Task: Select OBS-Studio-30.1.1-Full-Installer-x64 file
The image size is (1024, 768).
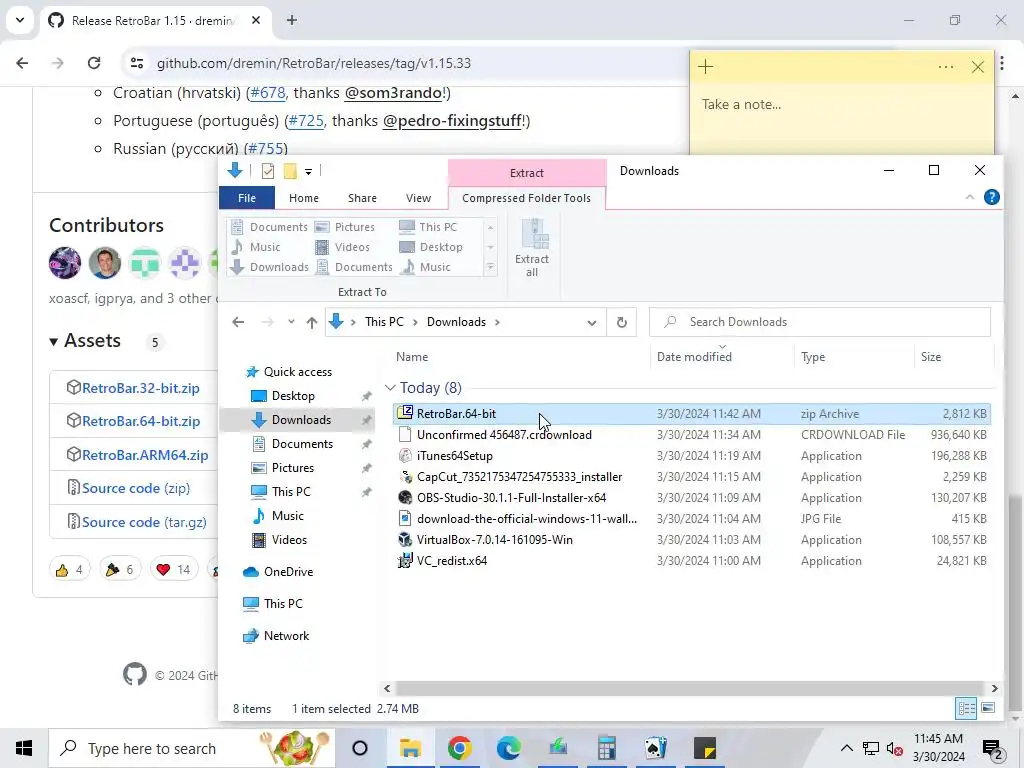Action: point(511,498)
